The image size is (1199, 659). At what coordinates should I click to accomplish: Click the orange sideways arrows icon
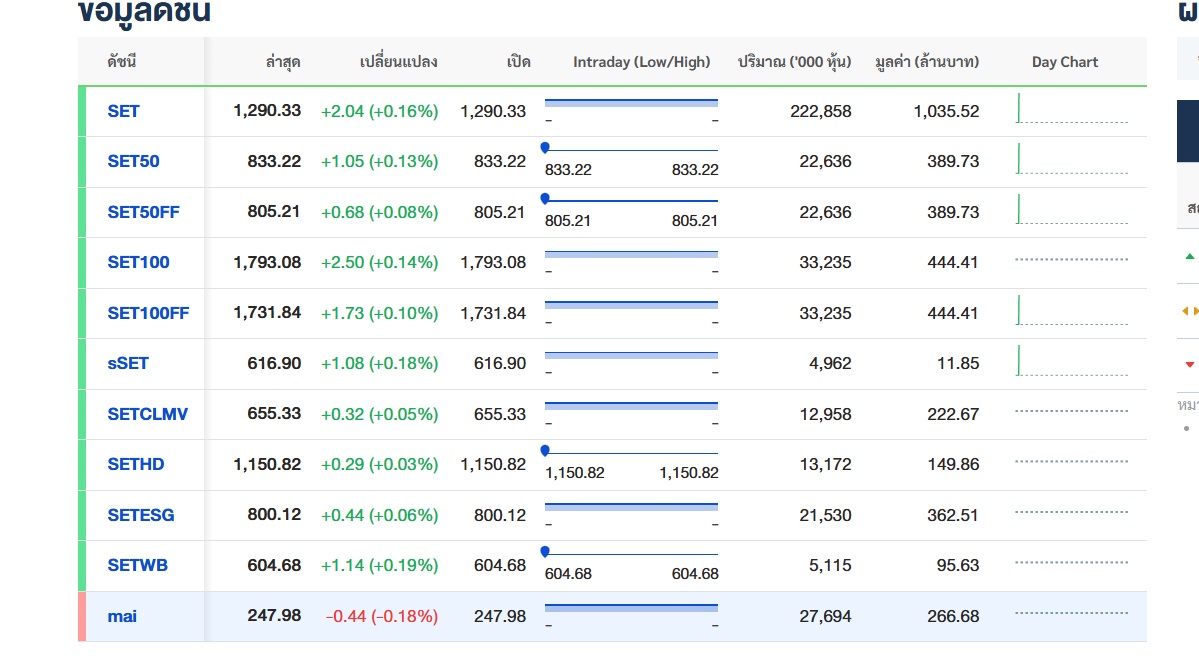[1189, 311]
